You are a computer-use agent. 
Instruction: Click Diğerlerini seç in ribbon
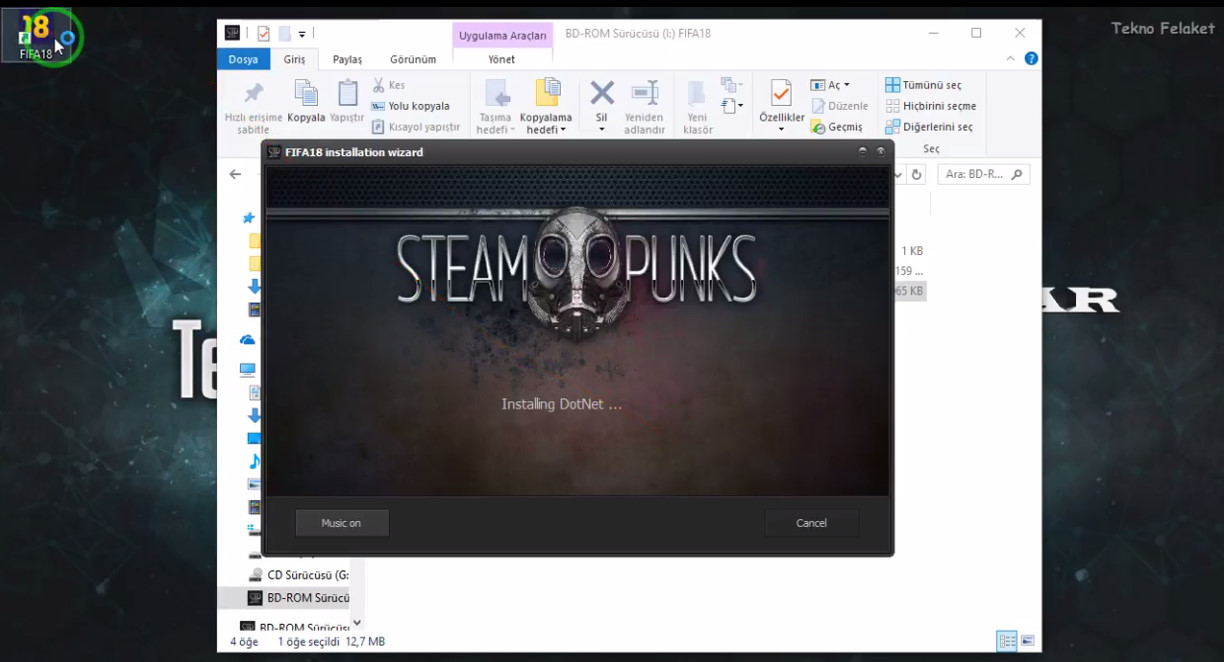click(929, 127)
